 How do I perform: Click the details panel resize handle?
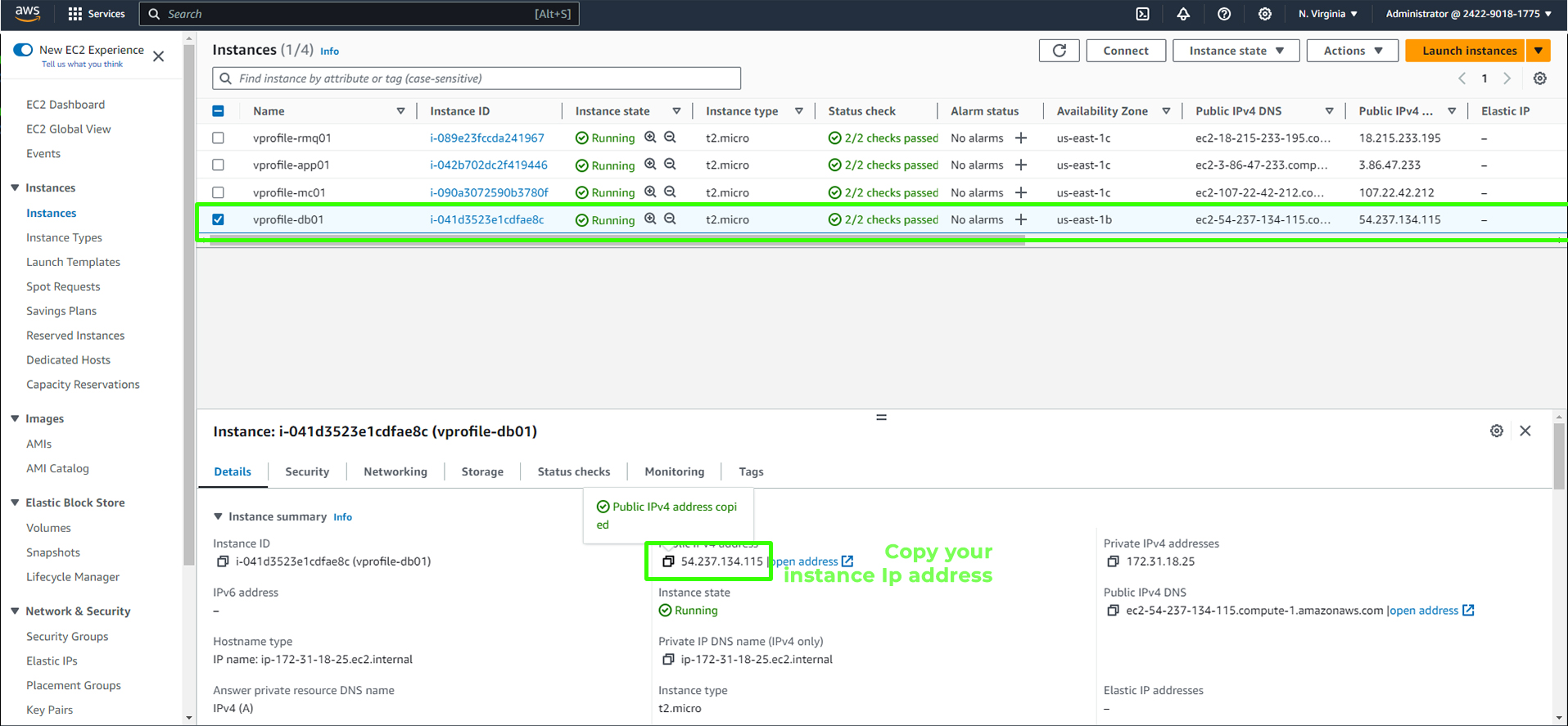(881, 417)
